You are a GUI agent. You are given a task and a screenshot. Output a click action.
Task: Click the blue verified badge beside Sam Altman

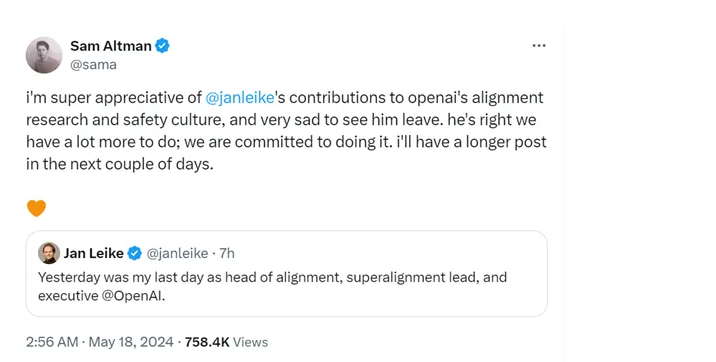[163, 46]
